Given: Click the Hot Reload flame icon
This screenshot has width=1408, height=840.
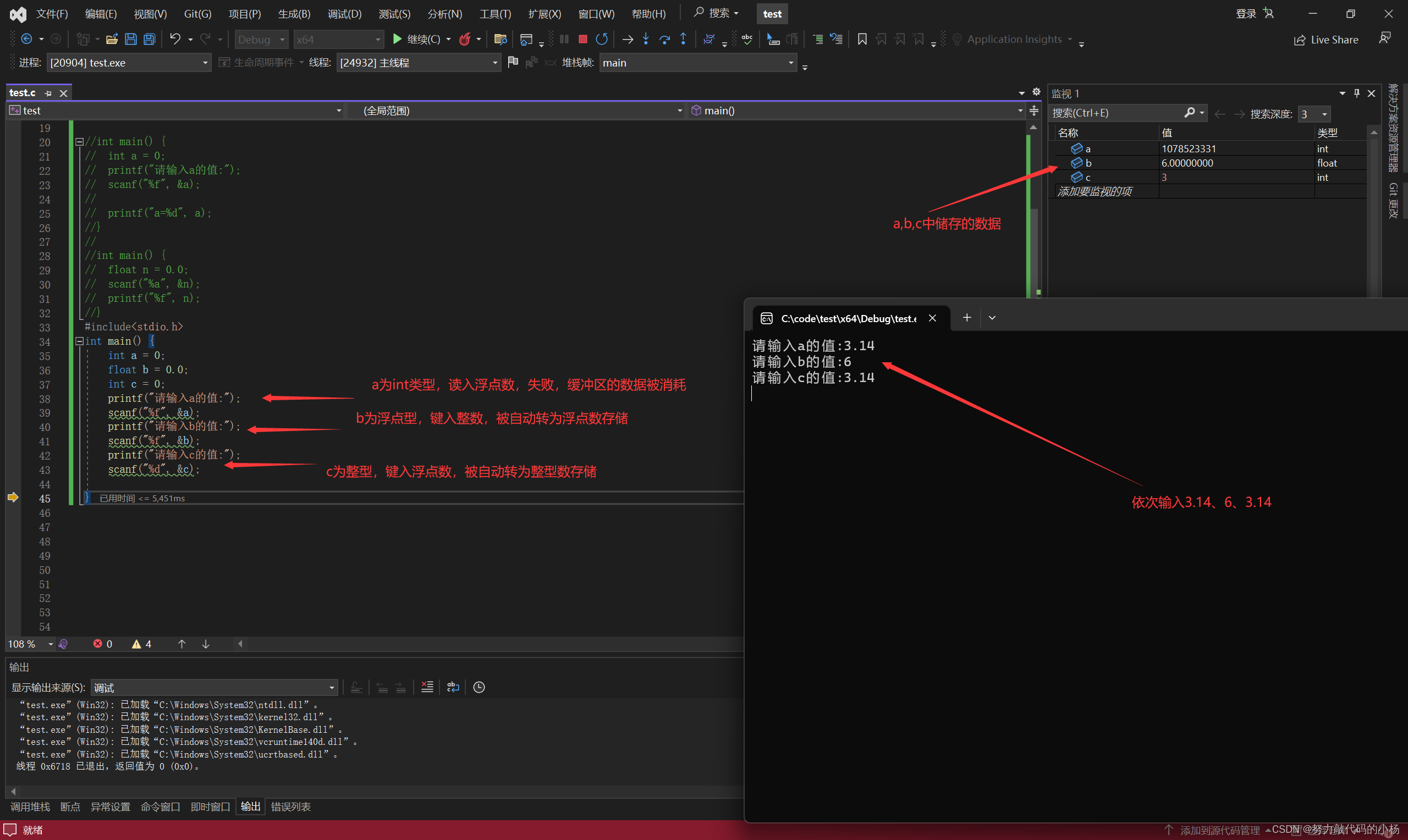Looking at the screenshot, I should 465,39.
